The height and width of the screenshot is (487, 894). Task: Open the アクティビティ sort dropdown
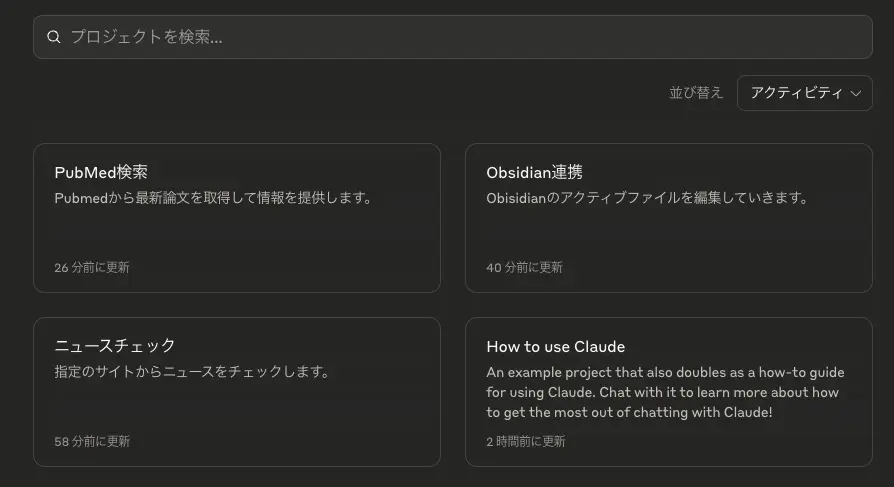pyautogui.click(x=803, y=93)
